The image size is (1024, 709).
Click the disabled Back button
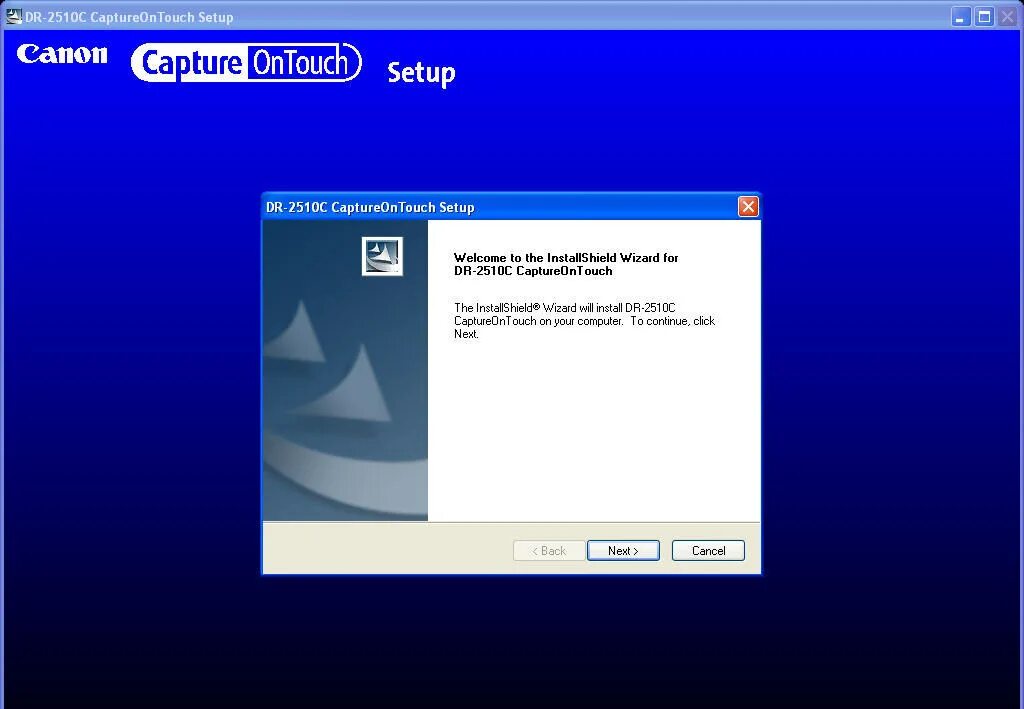pyautogui.click(x=549, y=550)
